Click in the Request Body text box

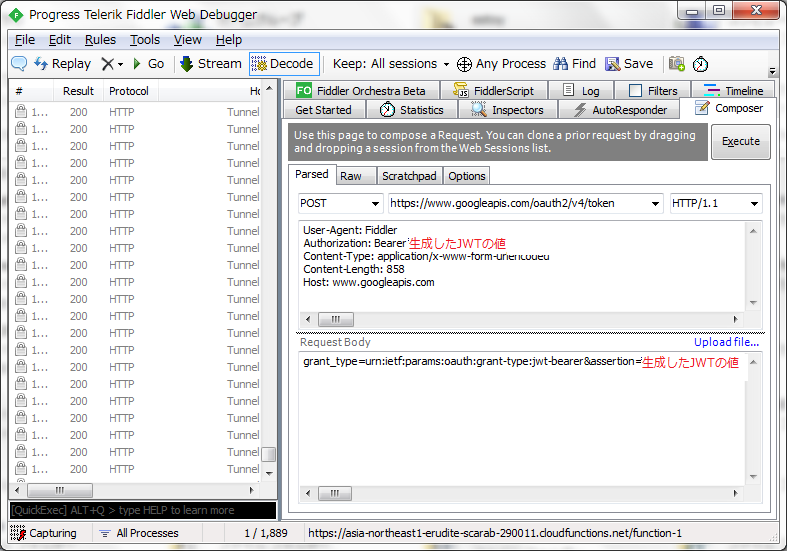point(522,420)
